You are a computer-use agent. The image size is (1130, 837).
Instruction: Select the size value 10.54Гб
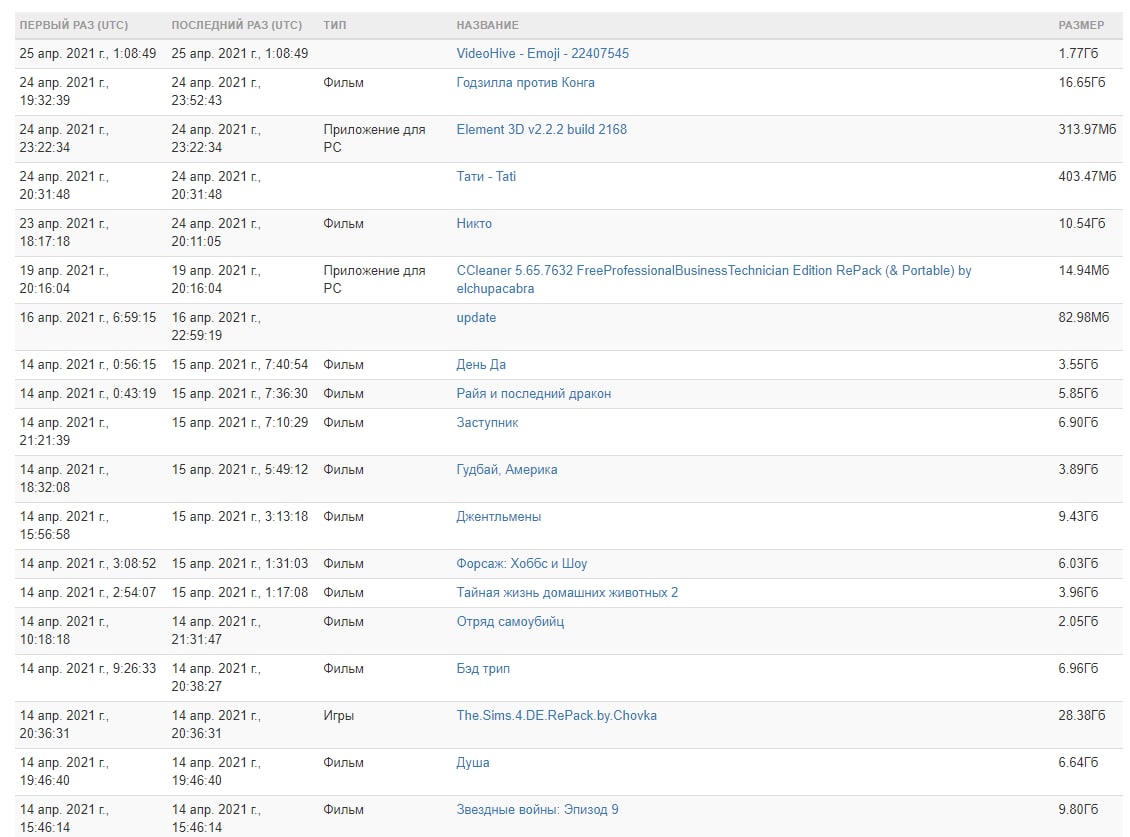[1082, 223]
